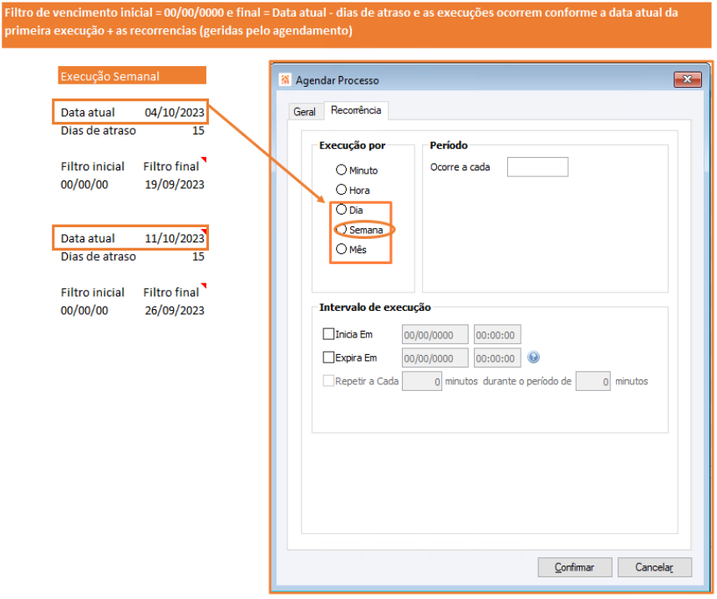Enable the Expira Em checkbox

pos(328,358)
